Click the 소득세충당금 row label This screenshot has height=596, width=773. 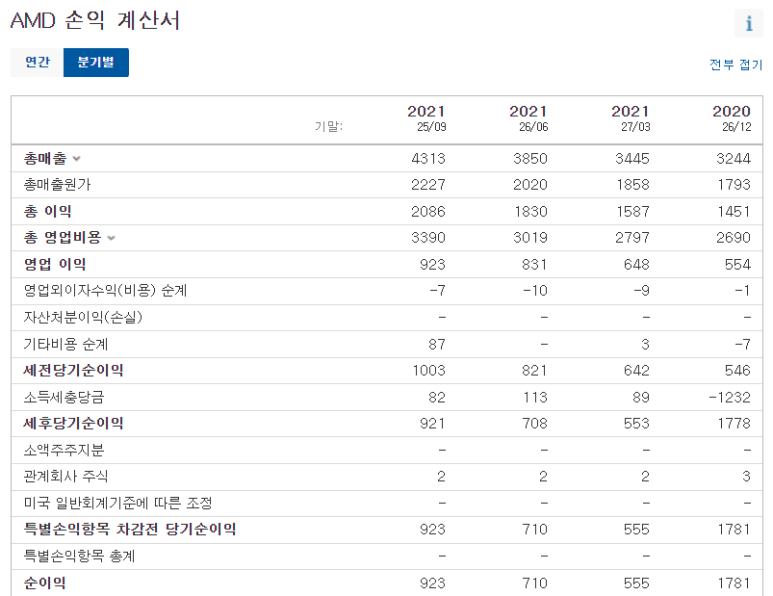click(64, 397)
